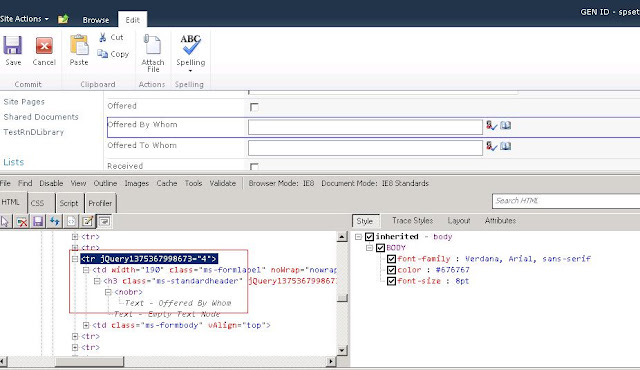Open address book for Offered By Whom
This screenshot has width=640, height=370.
click(505, 125)
